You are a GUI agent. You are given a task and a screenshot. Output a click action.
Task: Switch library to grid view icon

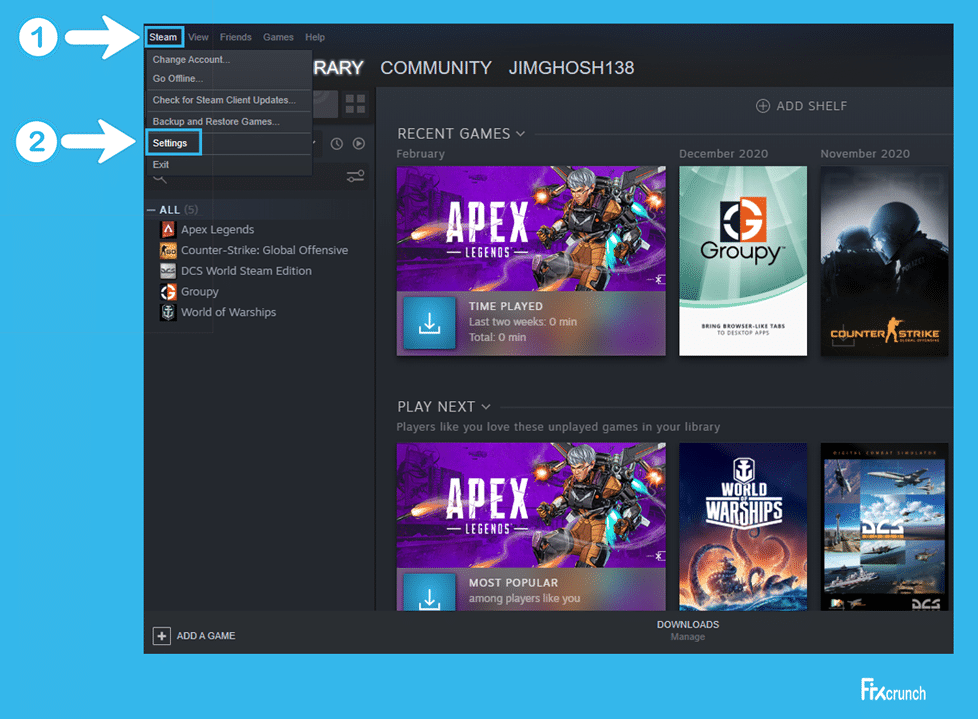click(x=355, y=104)
